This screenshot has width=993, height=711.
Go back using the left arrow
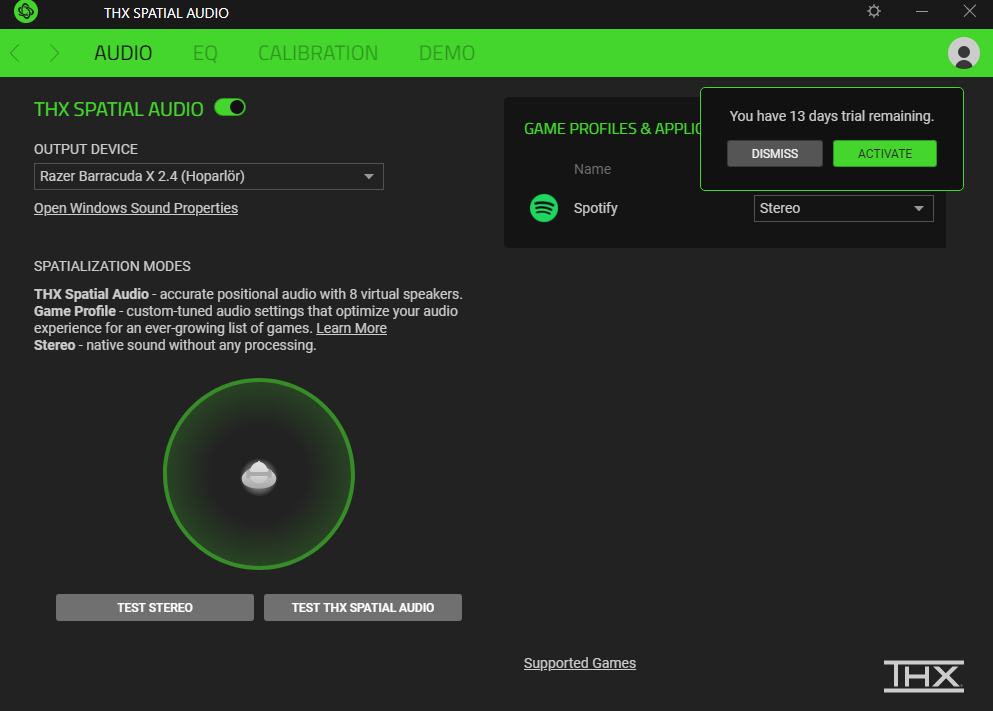click(15, 53)
